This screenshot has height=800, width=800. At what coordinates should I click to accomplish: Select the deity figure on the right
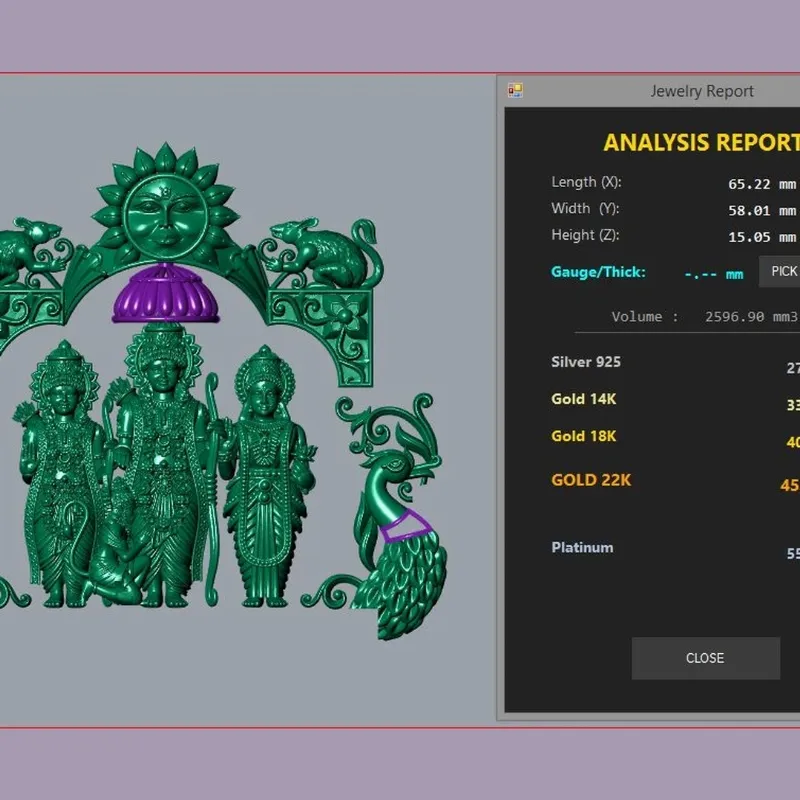point(264,474)
